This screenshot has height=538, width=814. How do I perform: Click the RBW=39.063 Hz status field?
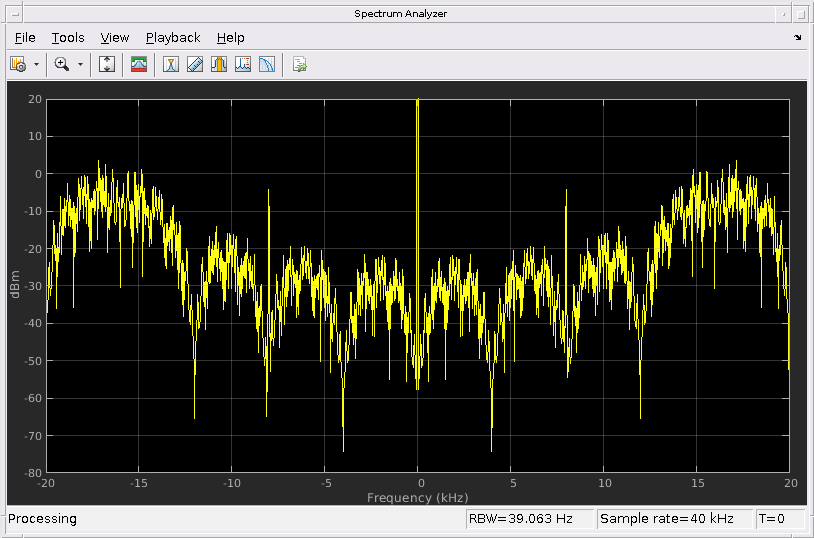click(x=529, y=519)
